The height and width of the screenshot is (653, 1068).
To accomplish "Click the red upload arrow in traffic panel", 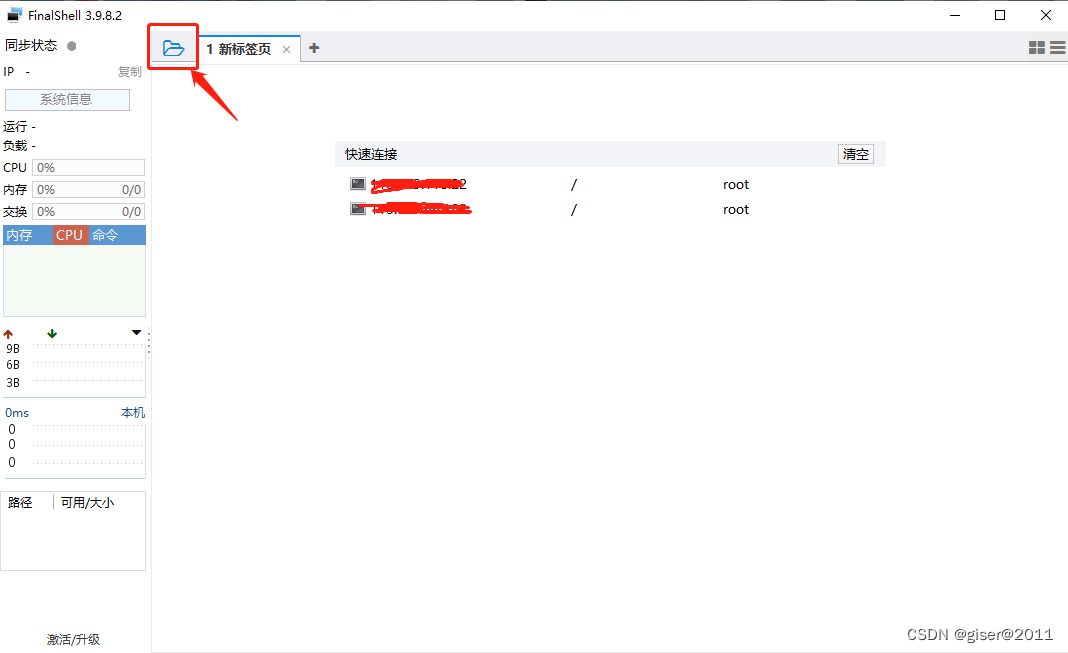I will point(9,332).
